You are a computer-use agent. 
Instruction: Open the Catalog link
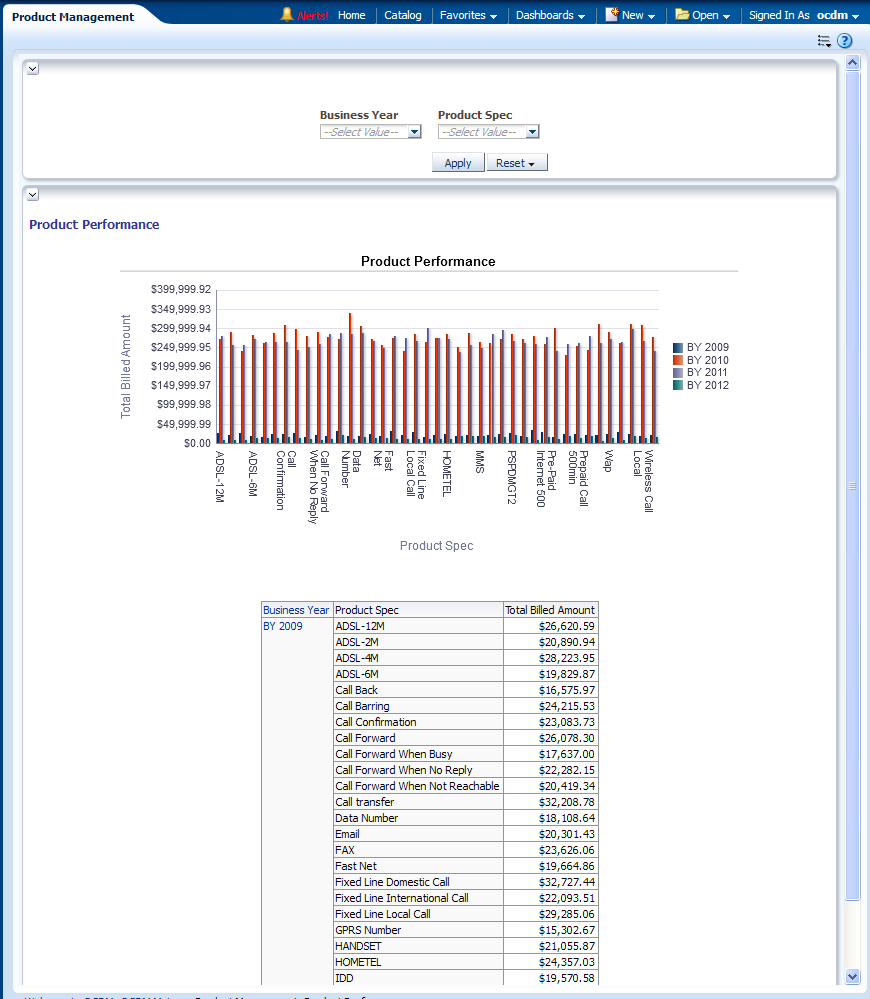click(403, 15)
